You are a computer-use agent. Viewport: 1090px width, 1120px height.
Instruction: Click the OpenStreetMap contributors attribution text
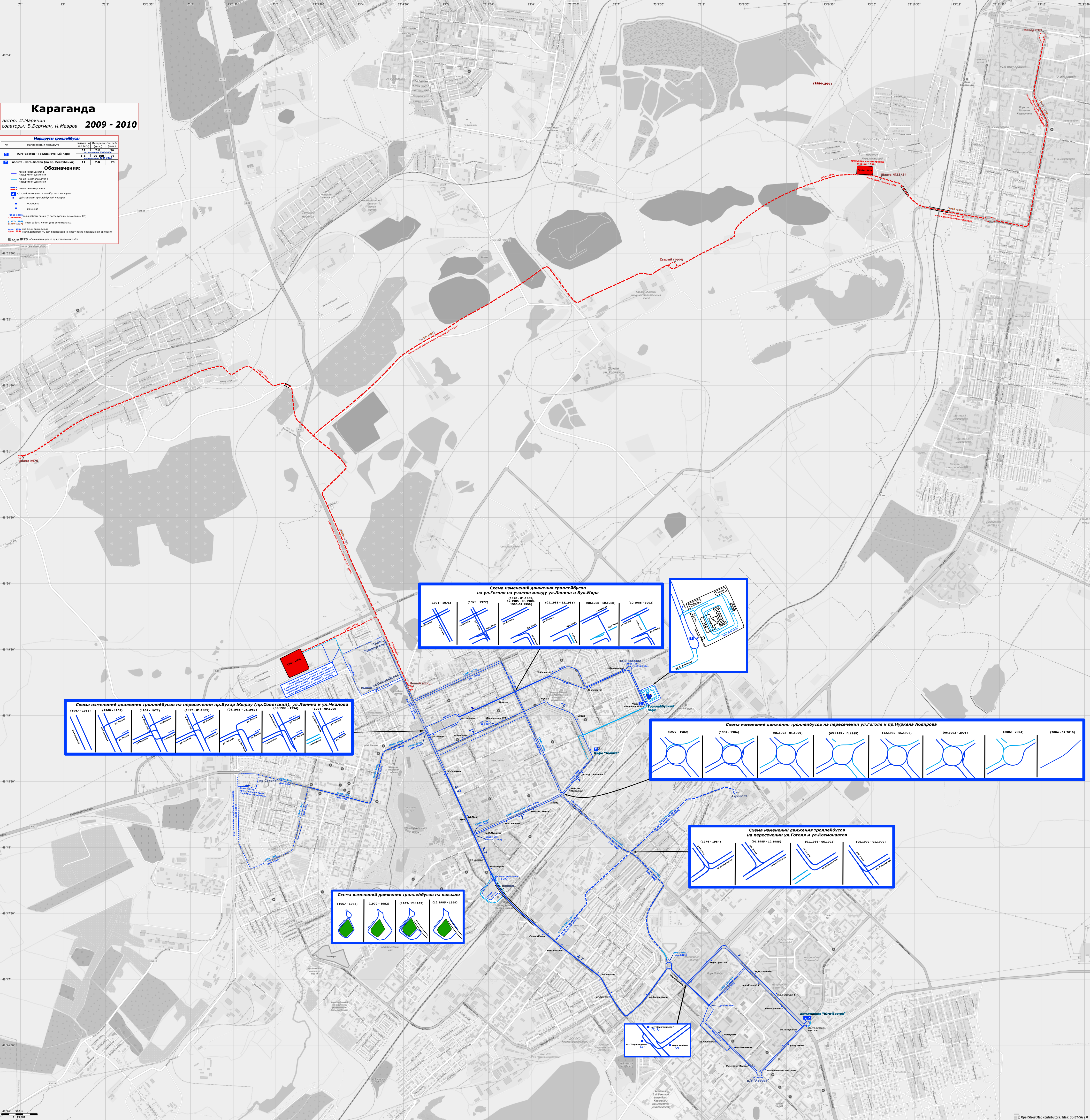pyautogui.click(x=1053, y=1117)
